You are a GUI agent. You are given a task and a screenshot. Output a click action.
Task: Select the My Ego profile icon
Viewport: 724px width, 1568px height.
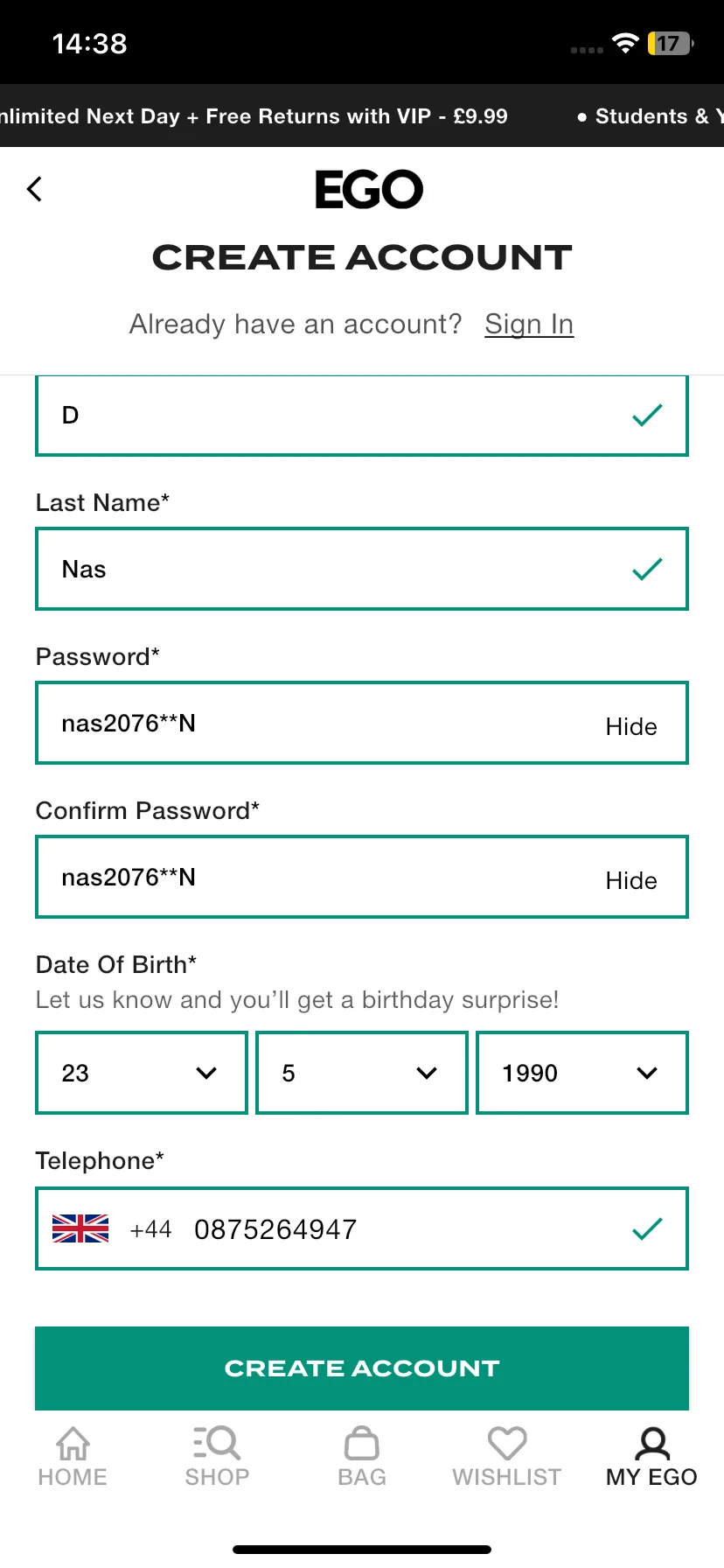point(652,1444)
